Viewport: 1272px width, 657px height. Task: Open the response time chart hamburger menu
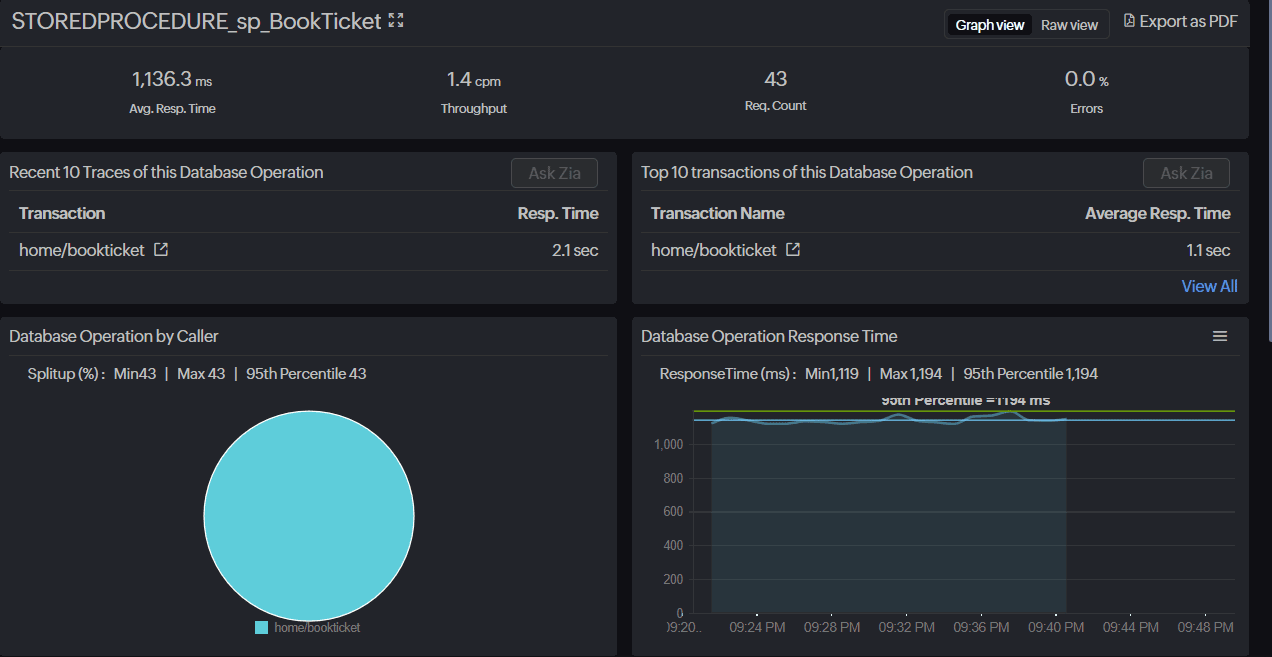(x=1219, y=337)
